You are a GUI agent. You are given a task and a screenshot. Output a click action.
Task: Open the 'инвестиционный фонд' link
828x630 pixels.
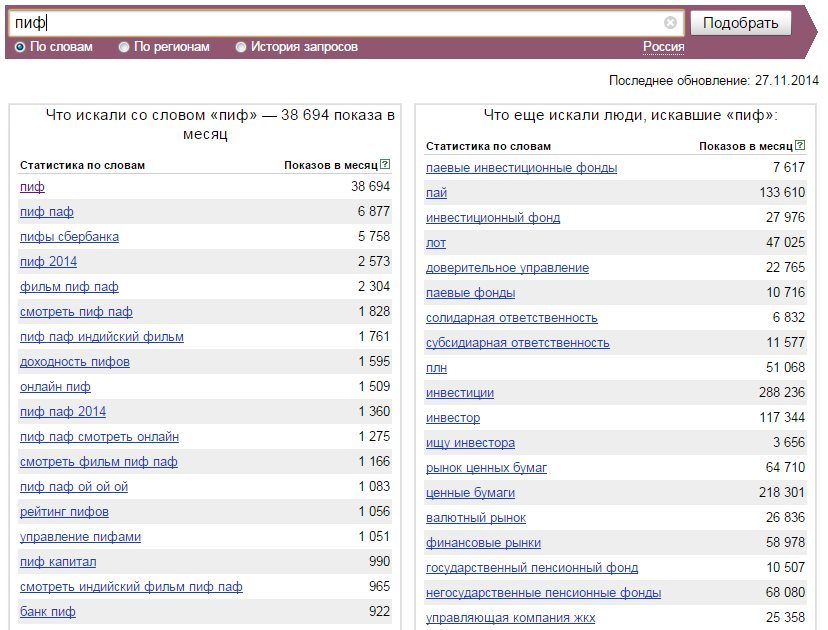coord(493,218)
